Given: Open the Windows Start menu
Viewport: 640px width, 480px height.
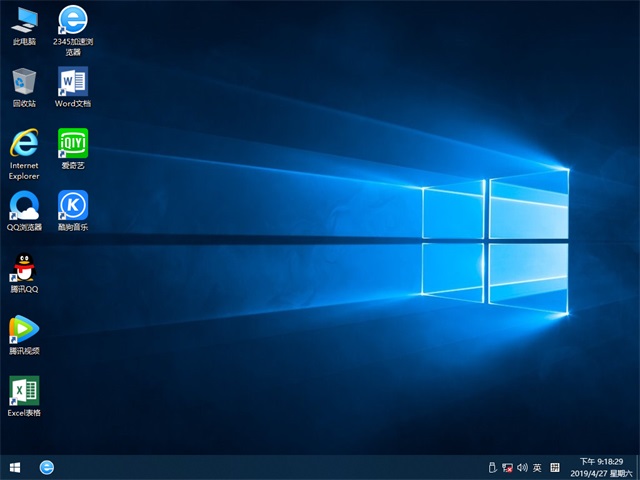Looking at the screenshot, I should point(15,467).
